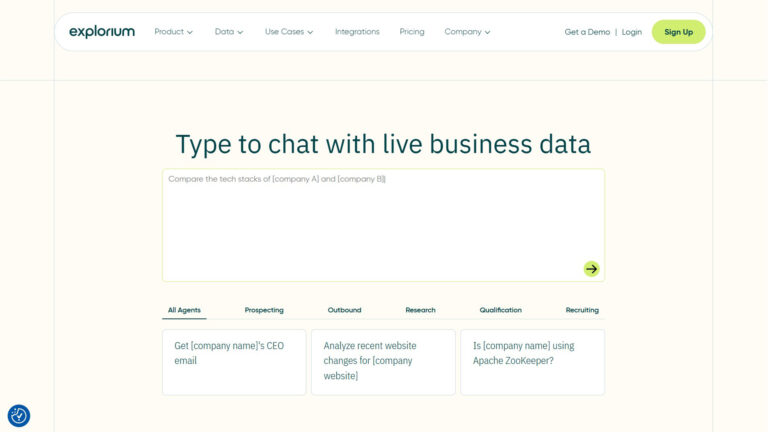This screenshot has height=432, width=768.
Task: Open the Login link
Action: [631, 32]
